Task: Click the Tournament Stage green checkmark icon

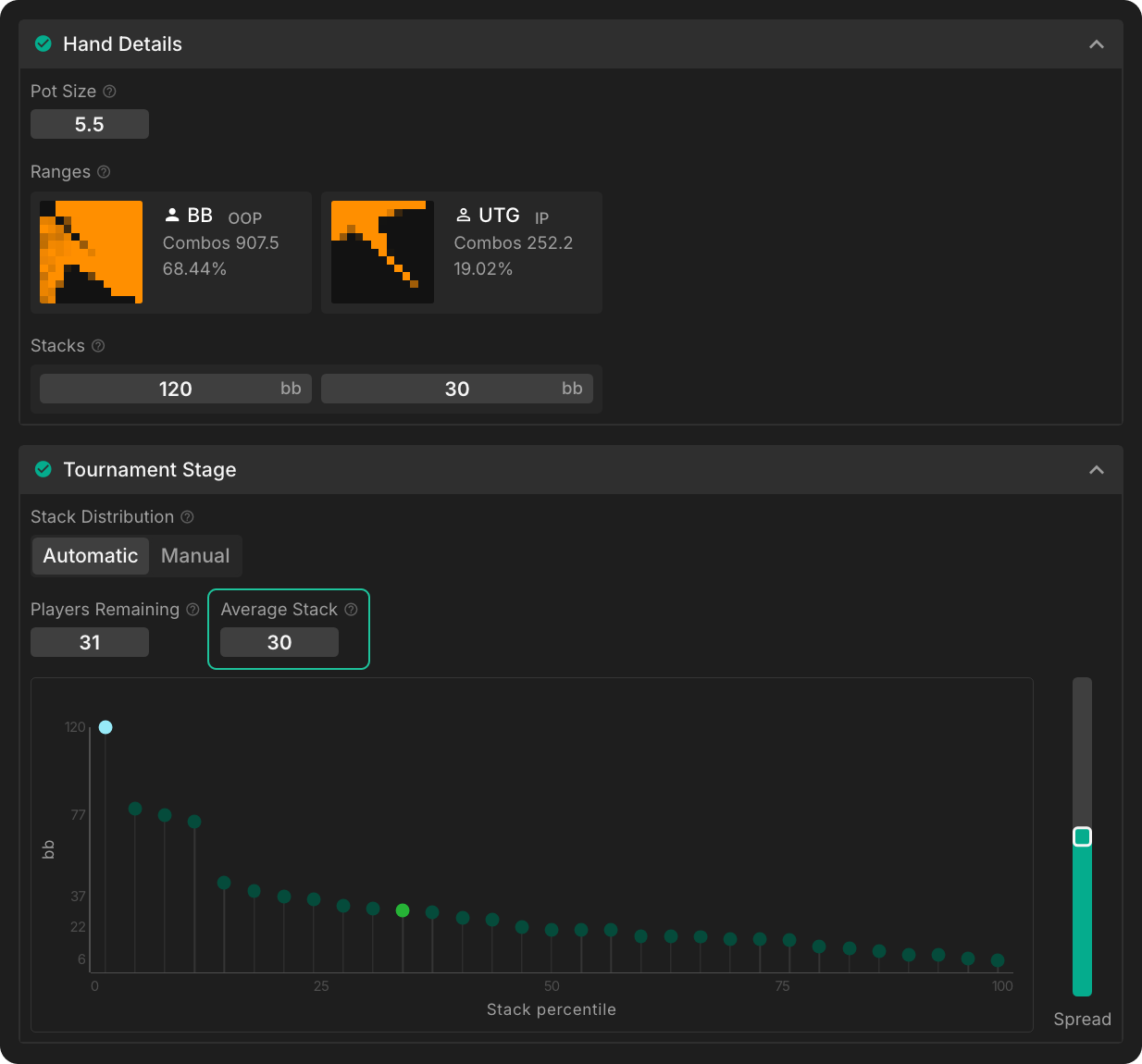Action: 43,469
